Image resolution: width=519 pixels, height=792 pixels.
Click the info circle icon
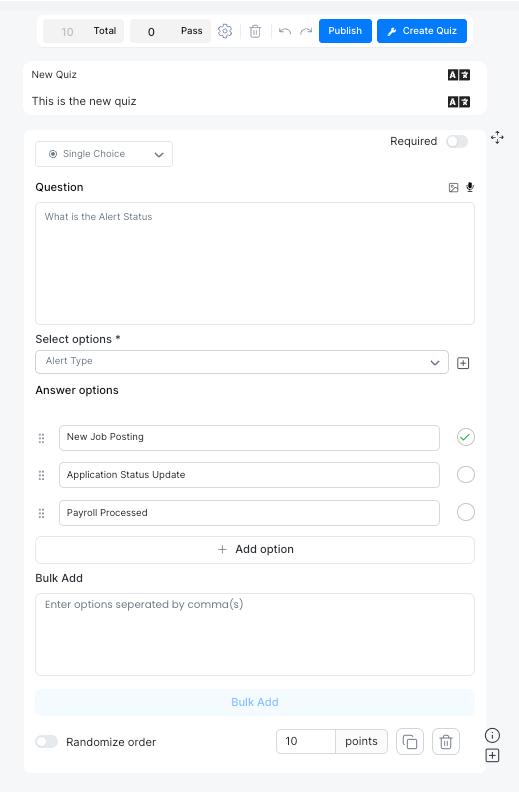coord(492,735)
